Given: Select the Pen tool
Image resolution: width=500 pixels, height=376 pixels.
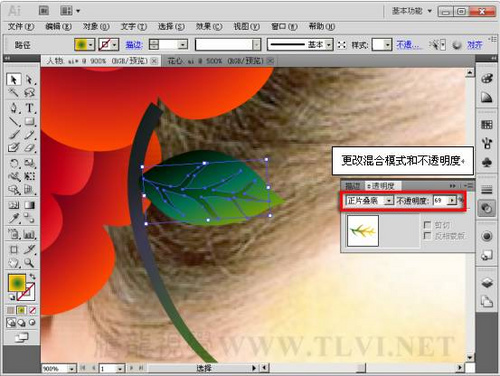Looking at the screenshot, I should tap(14, 108).
